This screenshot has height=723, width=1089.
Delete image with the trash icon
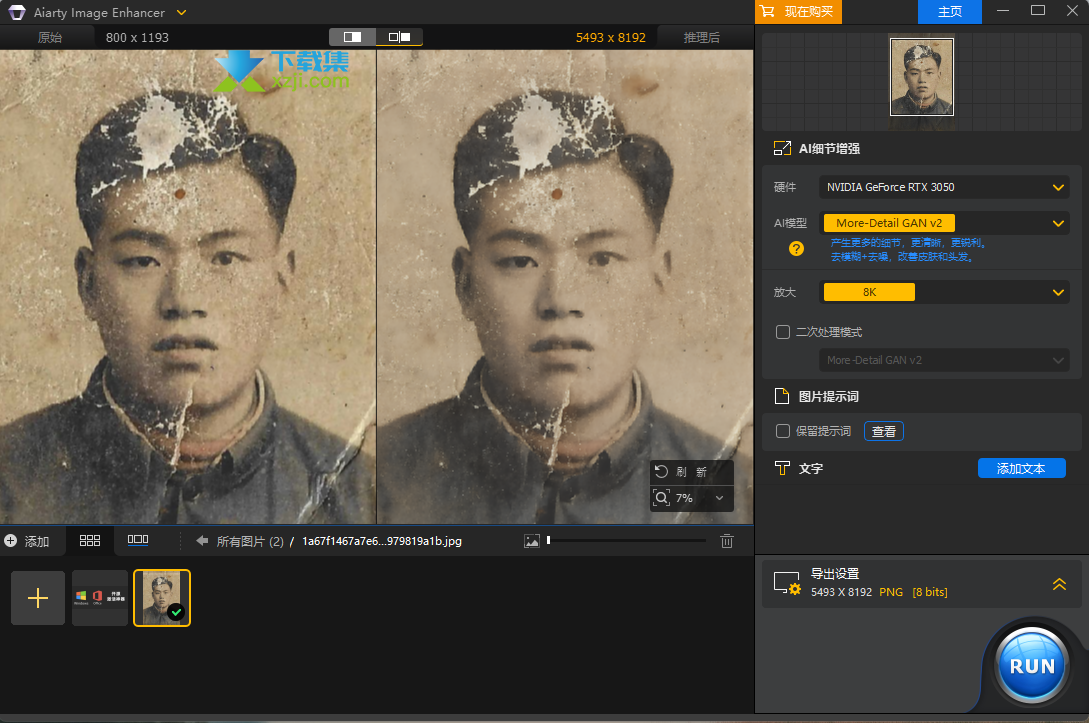[726, 541]
